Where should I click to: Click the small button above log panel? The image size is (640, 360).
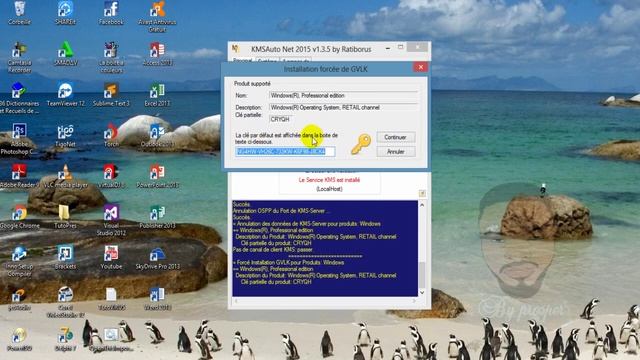[422, 193]
